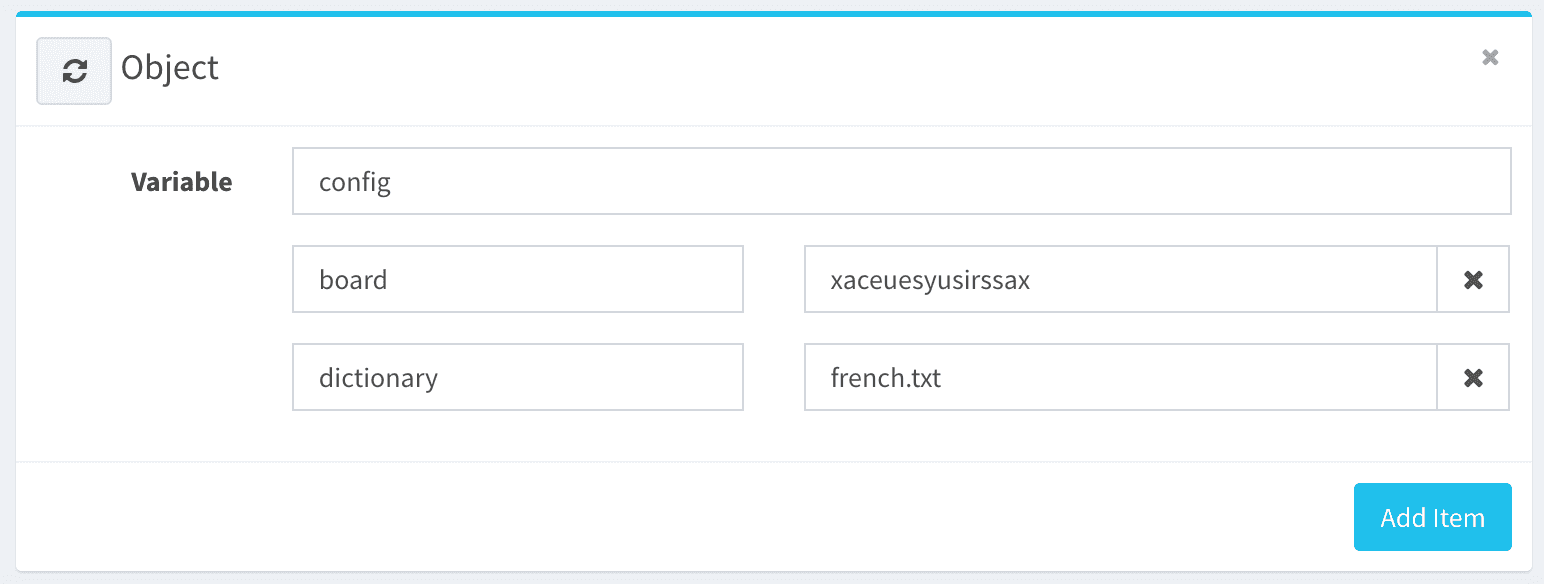Dismiss the panel using top-right X

1490,58
